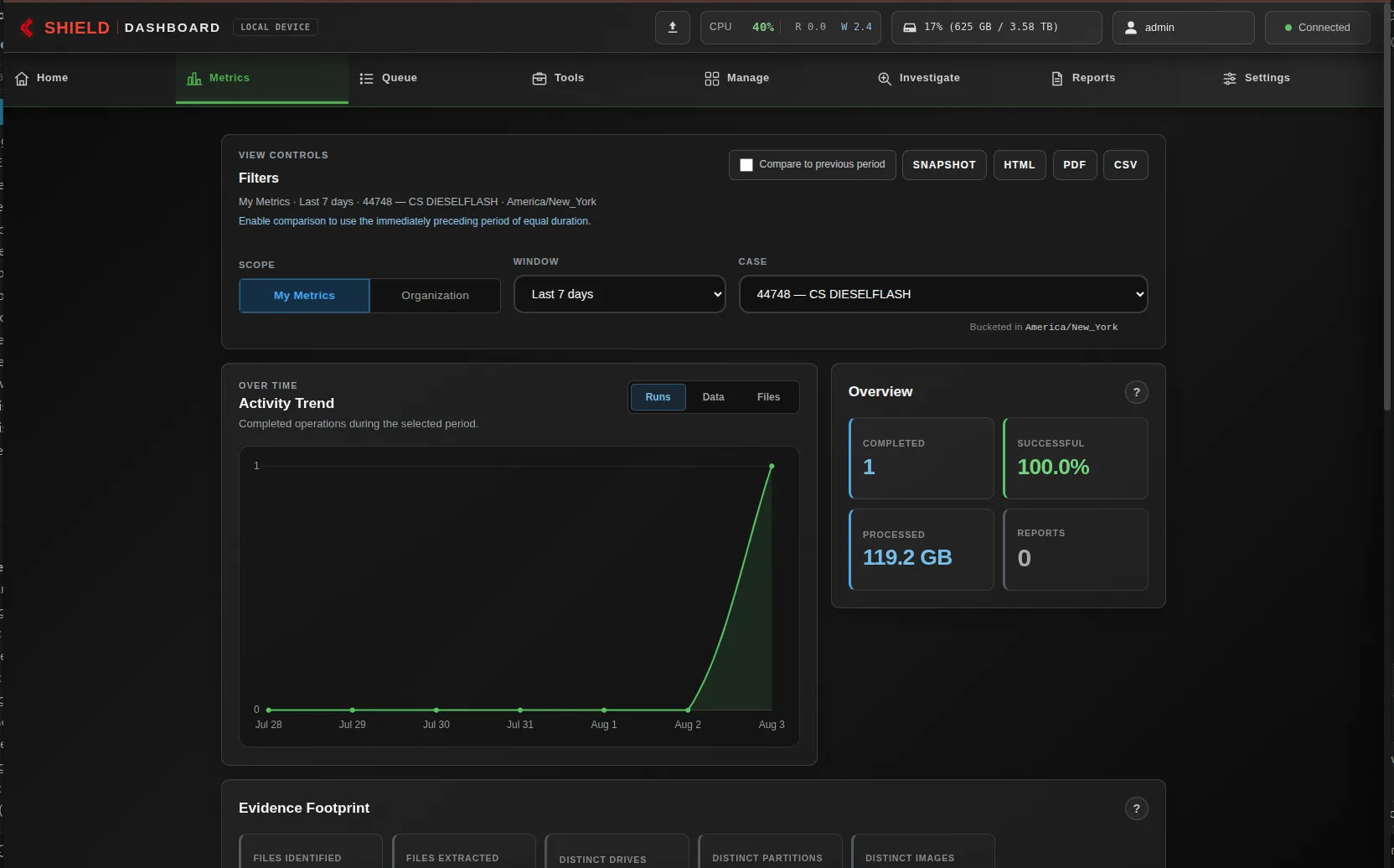Click the 'Enable comparison' hint text

pos(415,221)
